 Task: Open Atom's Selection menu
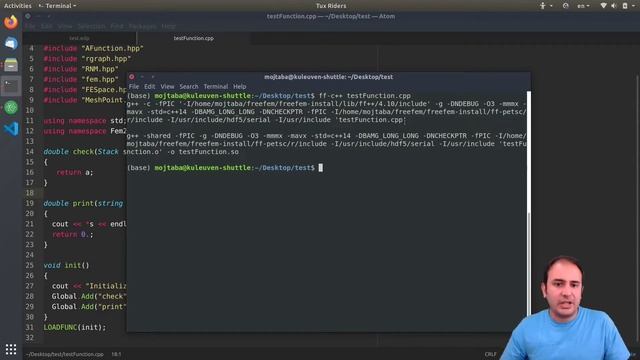[91, 26]
